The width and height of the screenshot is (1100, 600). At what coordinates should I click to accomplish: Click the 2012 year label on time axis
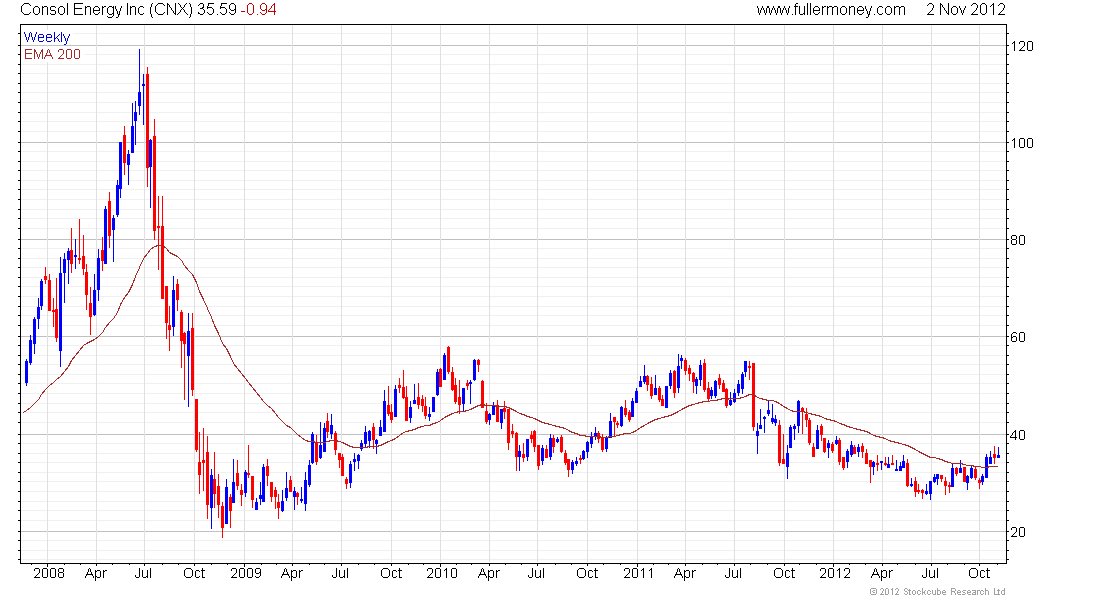click(835, 573)
